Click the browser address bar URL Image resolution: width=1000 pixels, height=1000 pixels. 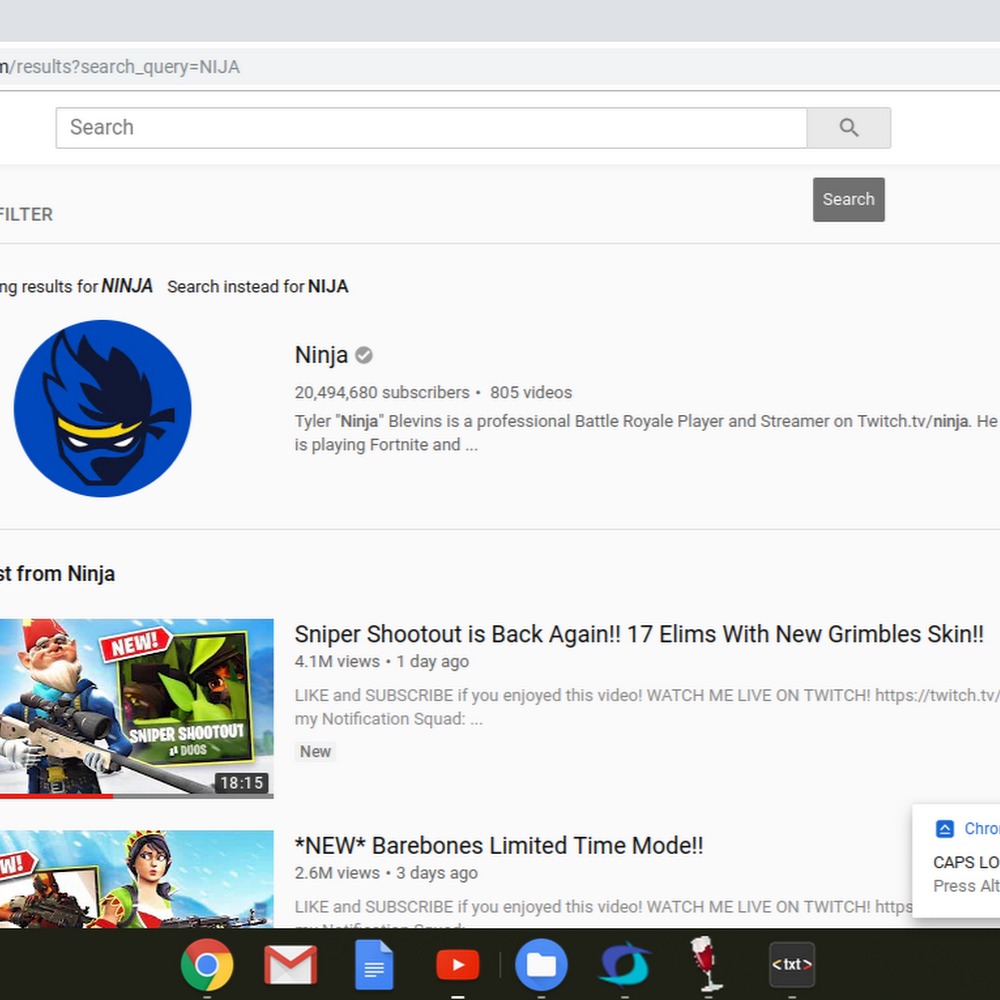(120, 67)
